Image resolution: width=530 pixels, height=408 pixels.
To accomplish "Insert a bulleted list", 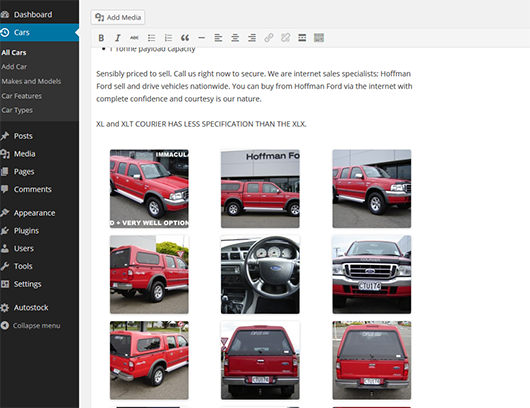I will tap(151, 38).
